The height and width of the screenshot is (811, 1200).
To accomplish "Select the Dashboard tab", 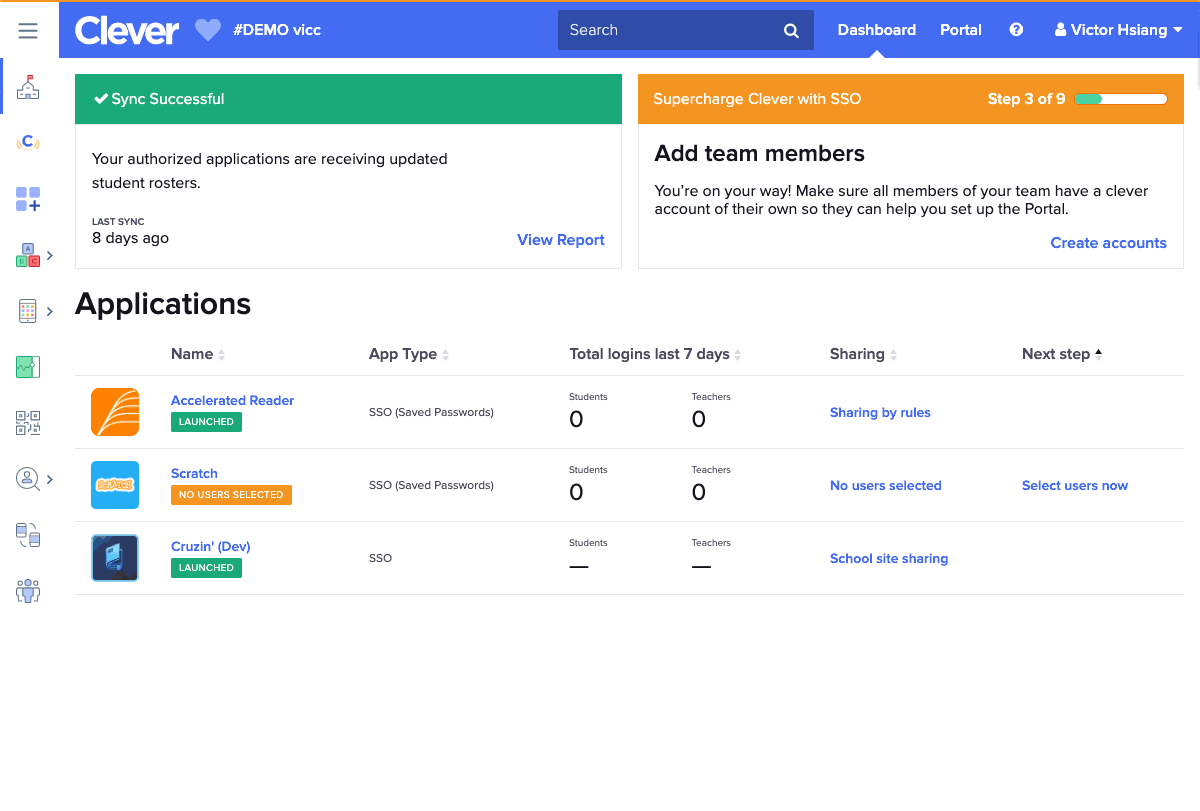I will 876,30.
